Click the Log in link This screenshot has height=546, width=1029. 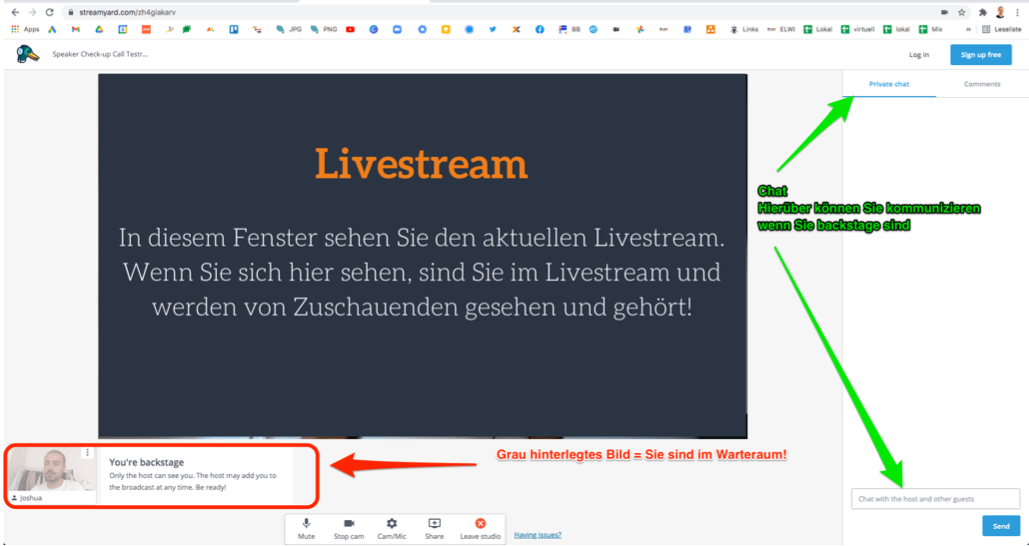coord(918,55)
